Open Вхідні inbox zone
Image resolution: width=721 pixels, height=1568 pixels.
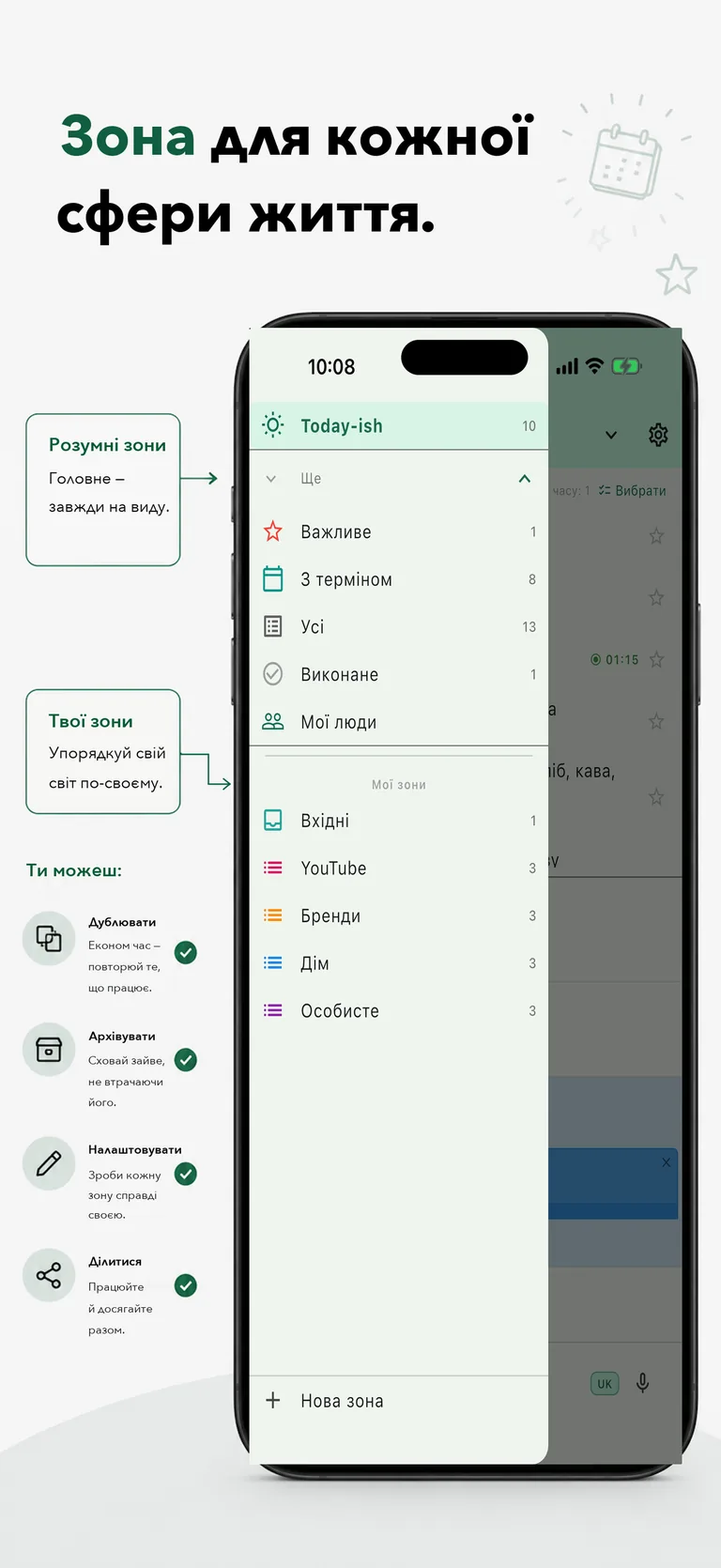tap(399, 821)
